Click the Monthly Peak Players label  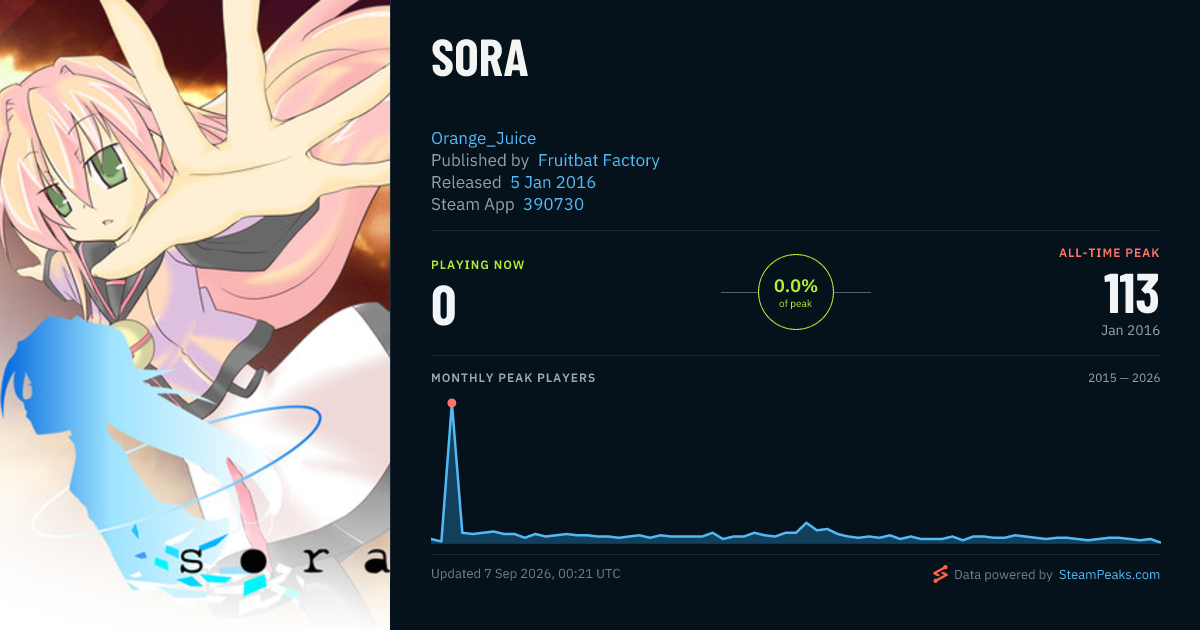[513, 378]
